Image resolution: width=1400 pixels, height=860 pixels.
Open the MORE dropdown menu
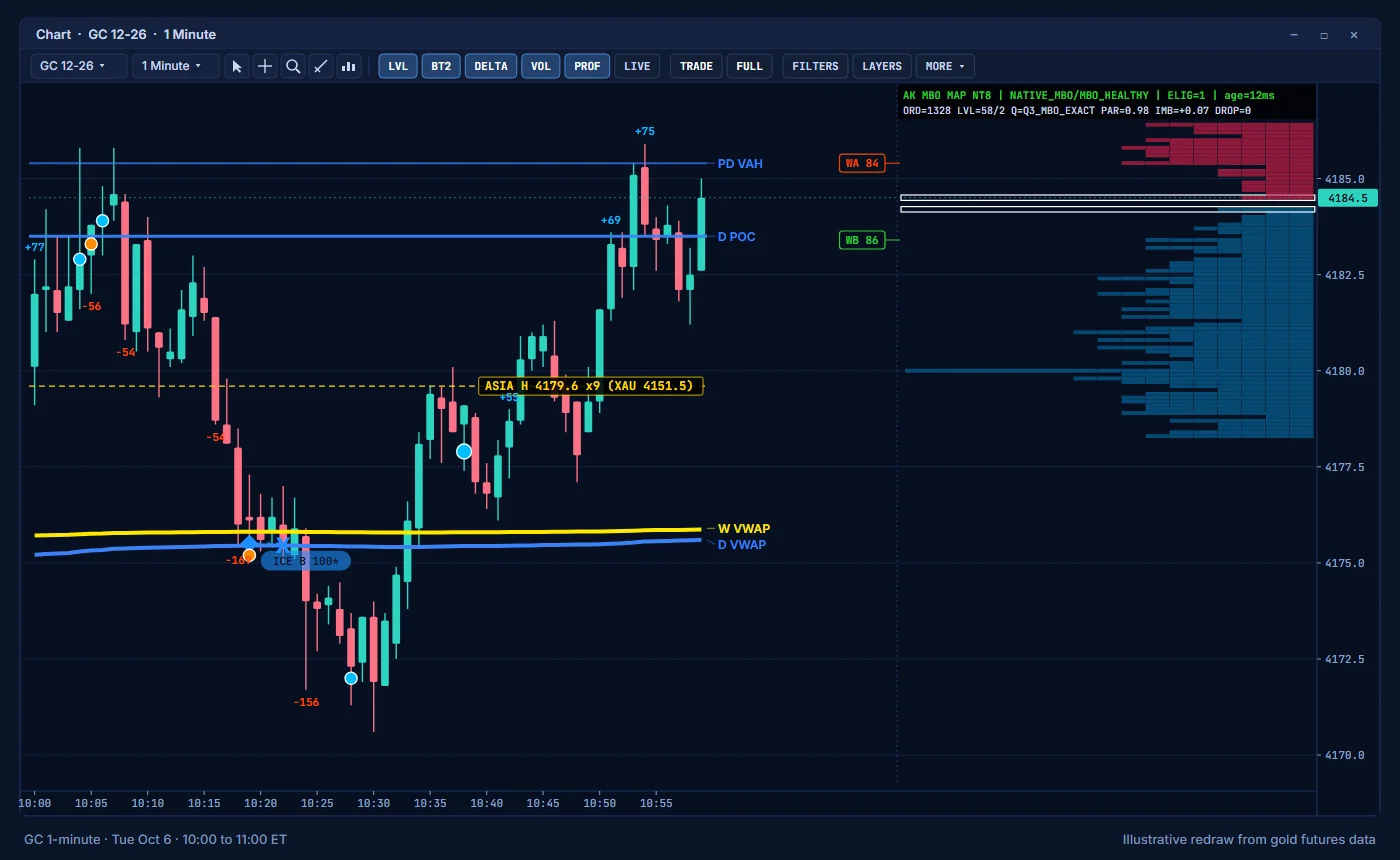(945, 66)
